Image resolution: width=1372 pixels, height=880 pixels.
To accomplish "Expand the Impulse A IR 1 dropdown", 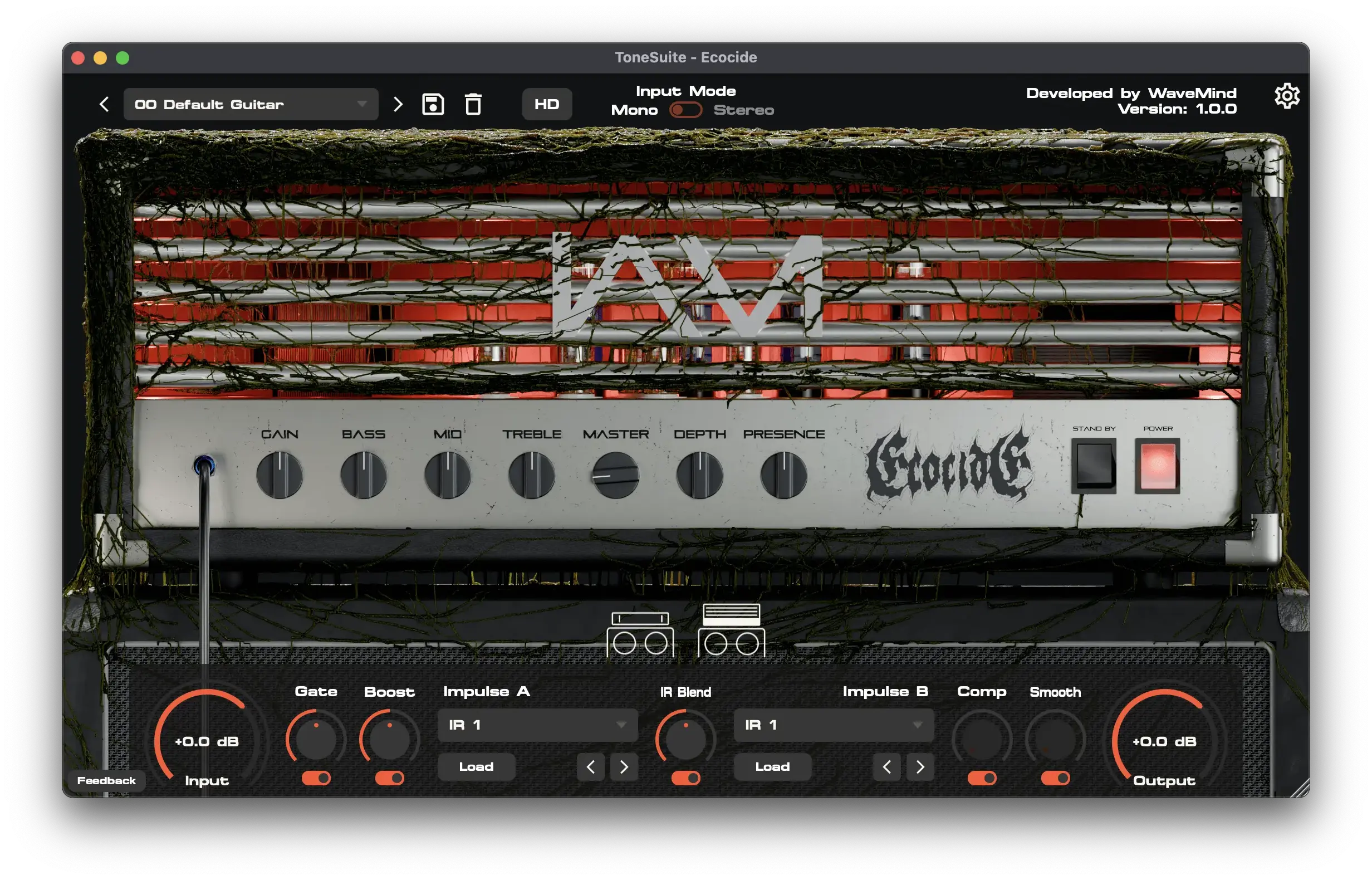I will [537, 725].
